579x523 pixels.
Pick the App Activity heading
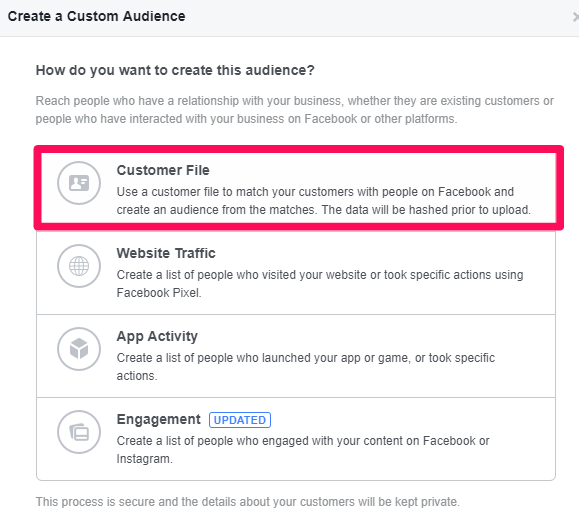(x=157, y=336)
